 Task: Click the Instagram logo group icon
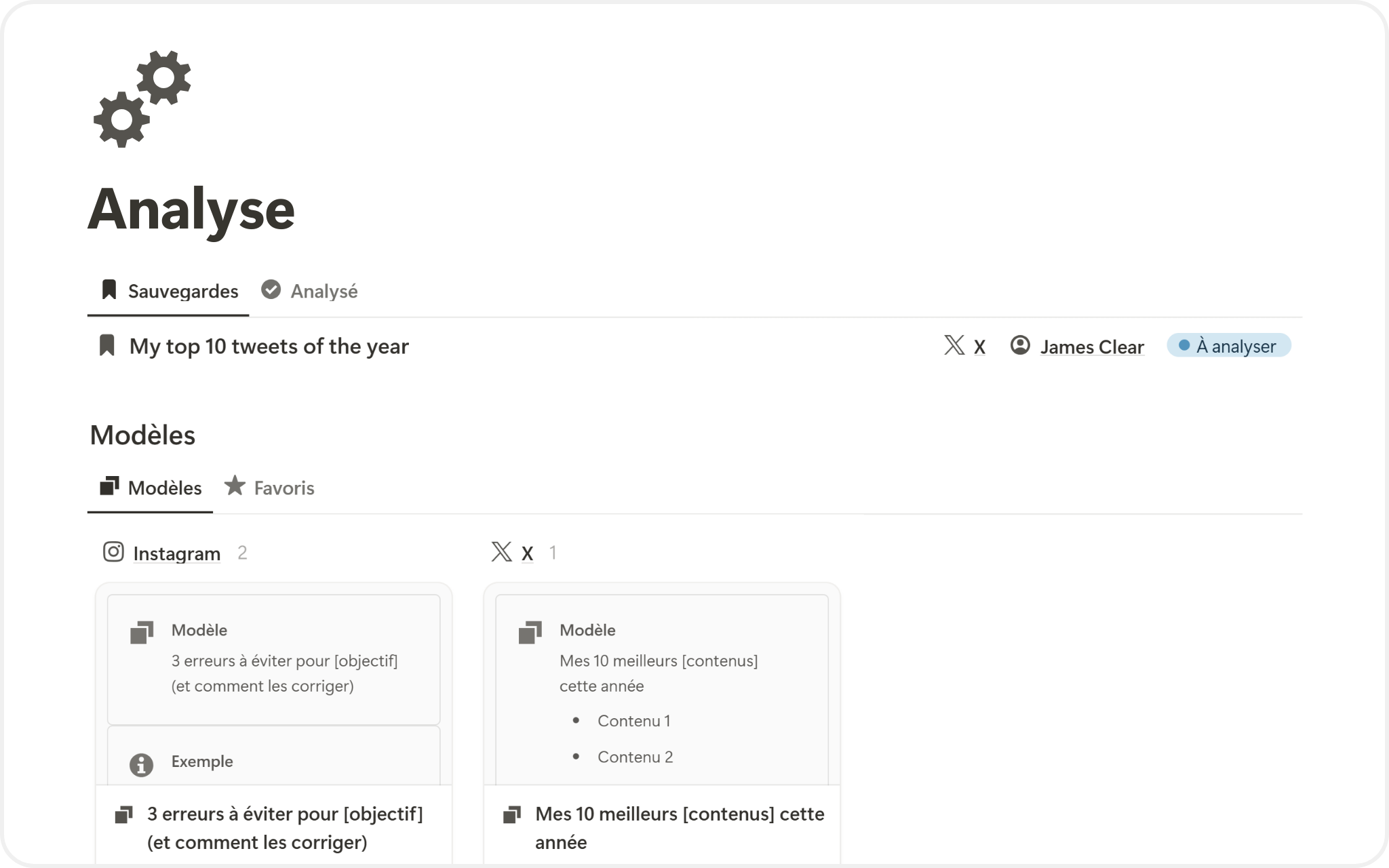click(113, 552)
